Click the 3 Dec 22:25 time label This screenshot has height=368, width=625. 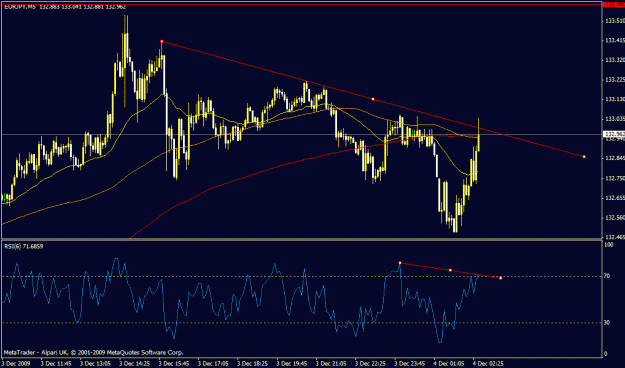tap(371, 364)
